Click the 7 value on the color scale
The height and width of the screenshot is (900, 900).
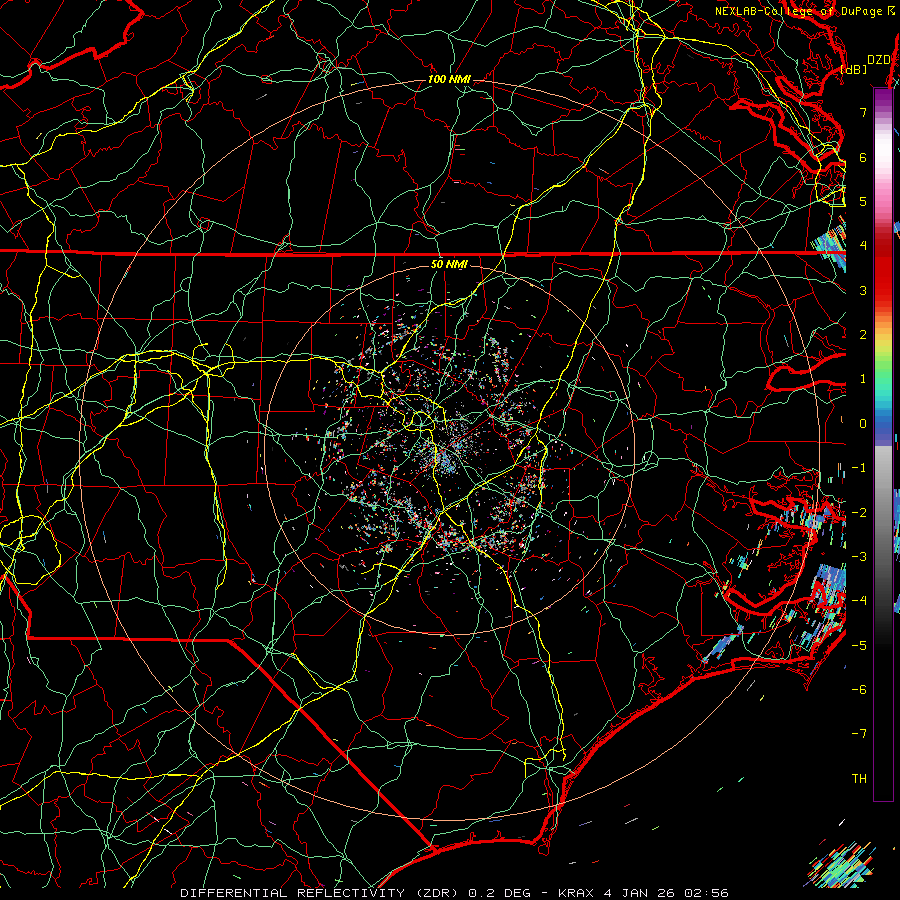click(x=863, y=112)
